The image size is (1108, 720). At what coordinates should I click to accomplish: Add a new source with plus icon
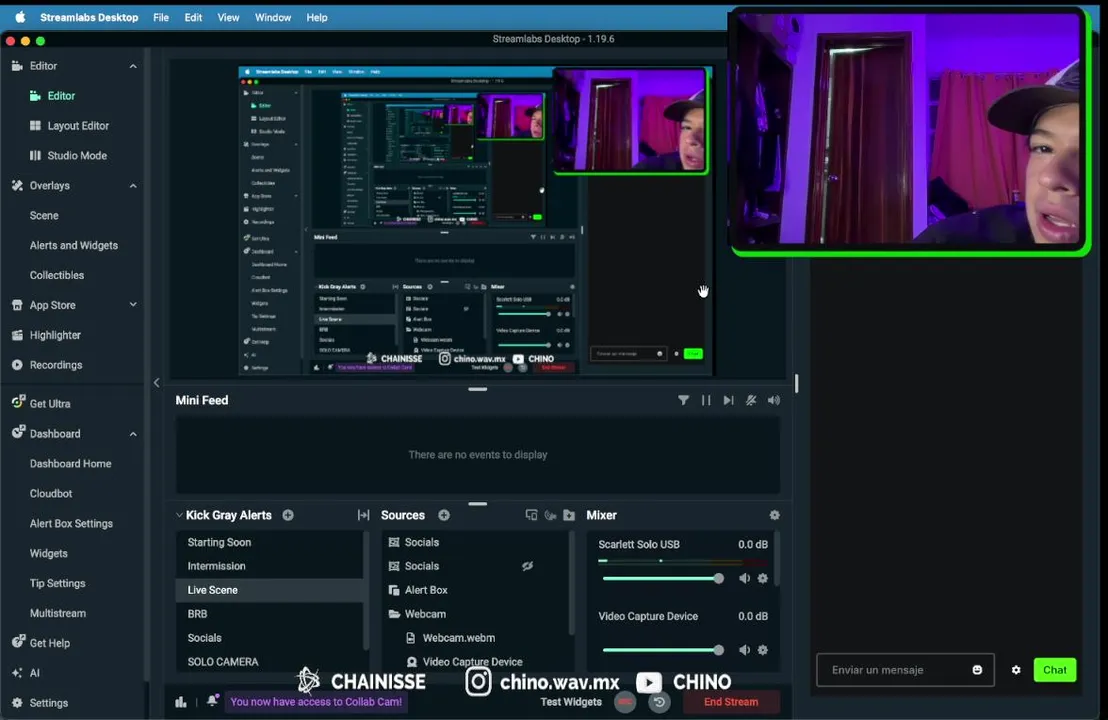444,515
